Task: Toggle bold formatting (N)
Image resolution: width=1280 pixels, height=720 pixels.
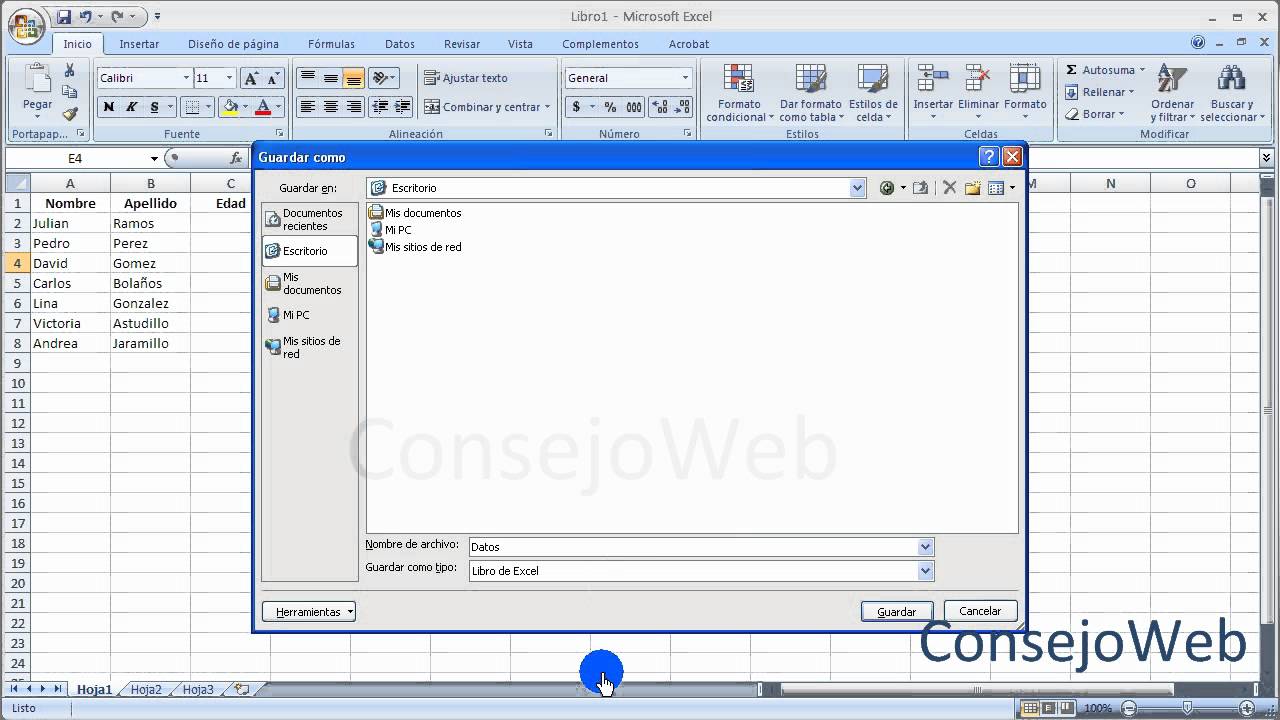Action: tap(108, 107)
